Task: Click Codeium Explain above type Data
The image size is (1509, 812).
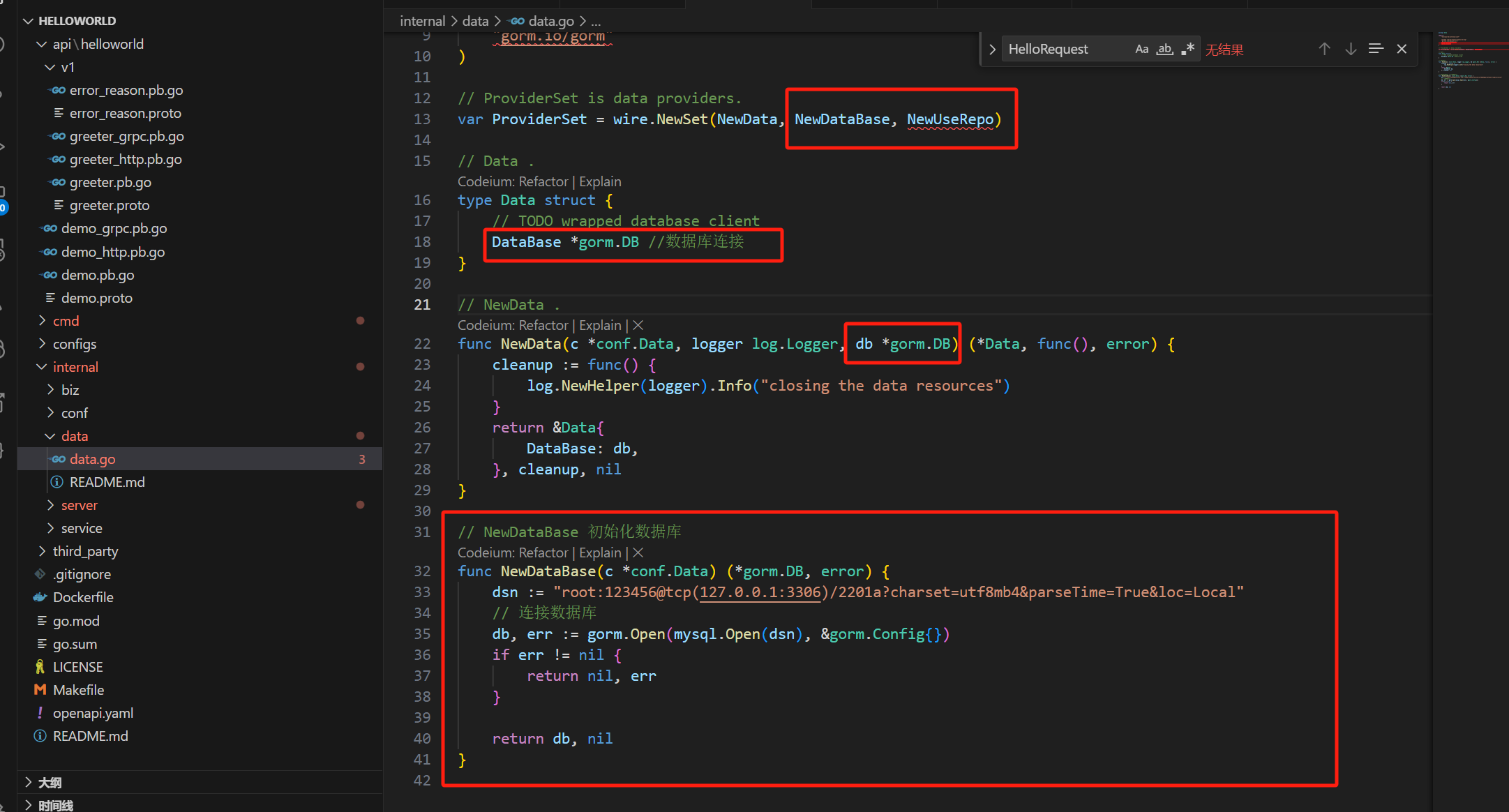Action: (x=600, y=181)
